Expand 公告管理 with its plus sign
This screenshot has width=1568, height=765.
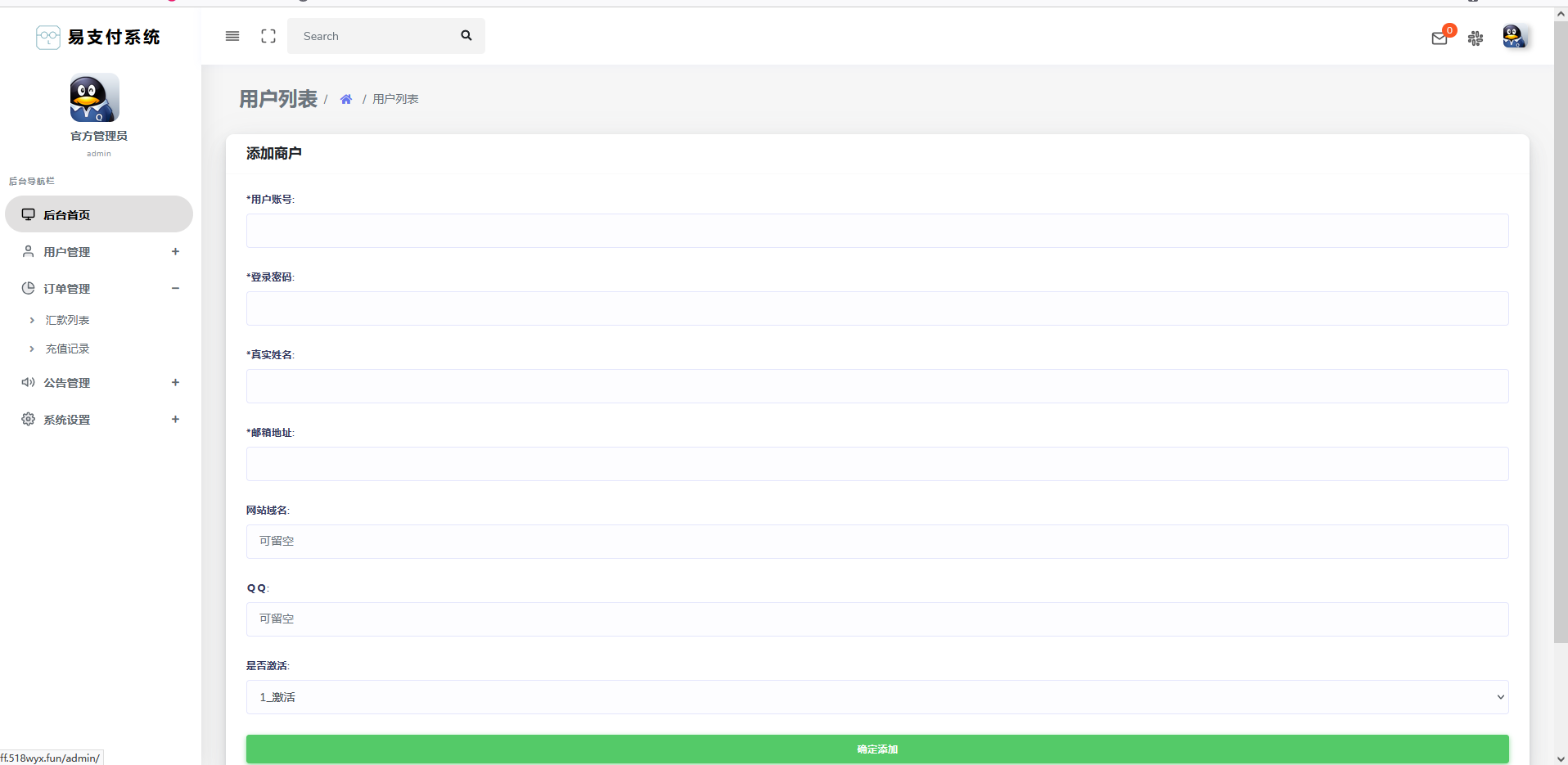175,382
